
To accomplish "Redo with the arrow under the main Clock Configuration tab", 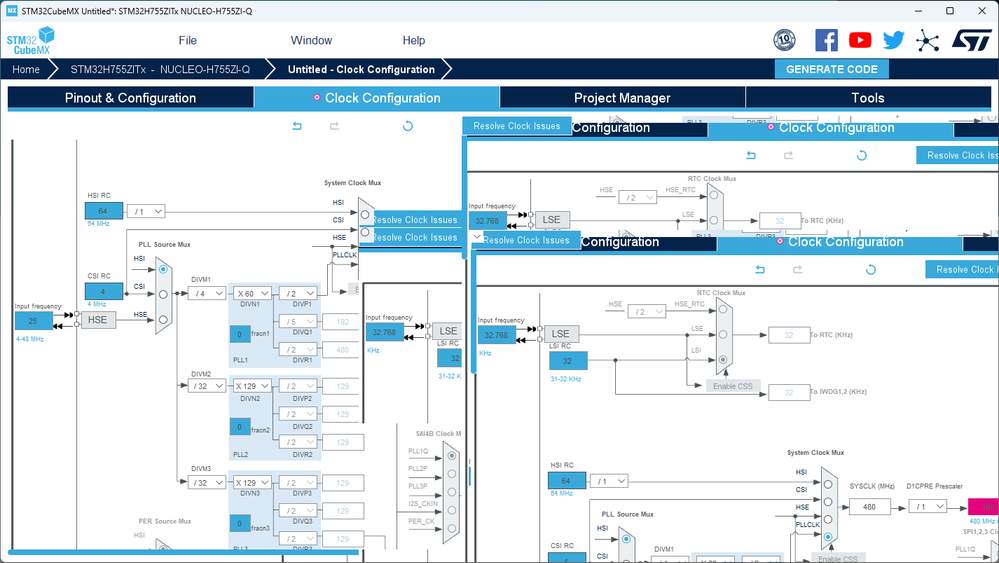I will tap(334, 126).
